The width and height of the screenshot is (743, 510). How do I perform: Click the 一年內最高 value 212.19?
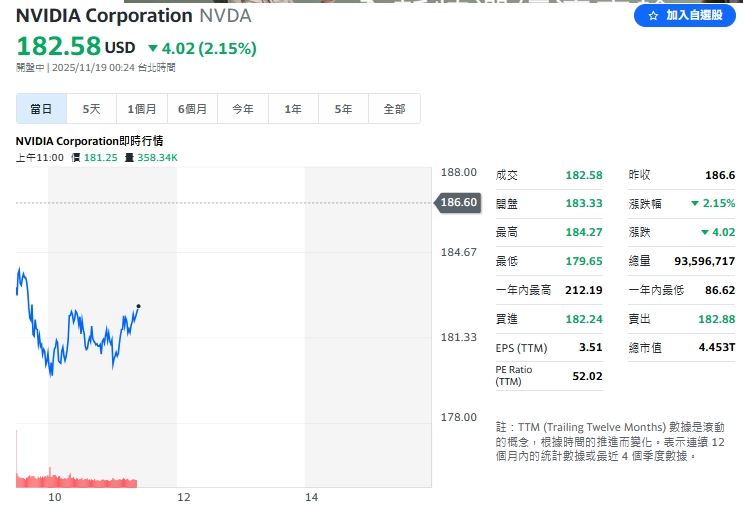pyautogui.click(x=583, y=290)
